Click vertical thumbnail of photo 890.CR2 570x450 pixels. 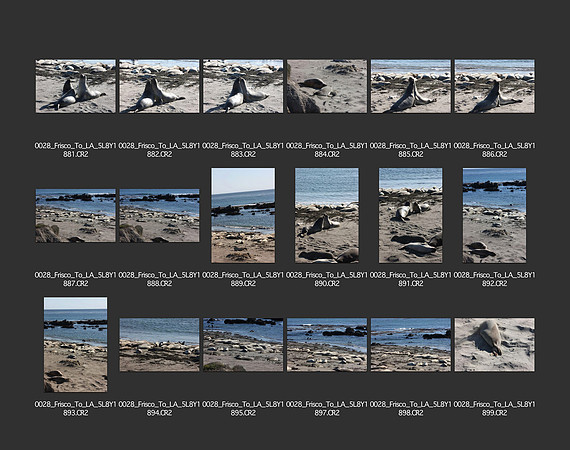tap(327, 215)
